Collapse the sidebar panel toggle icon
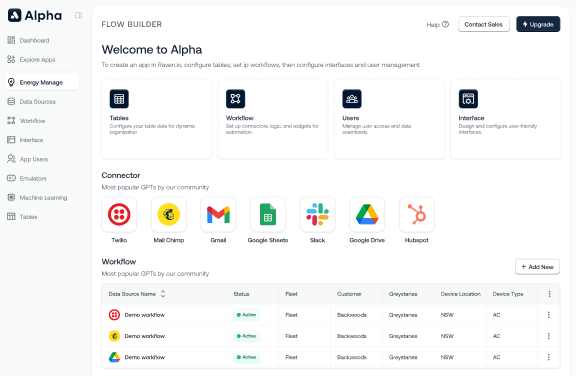Screen dimensions: 576x376 tap(78, 15)
